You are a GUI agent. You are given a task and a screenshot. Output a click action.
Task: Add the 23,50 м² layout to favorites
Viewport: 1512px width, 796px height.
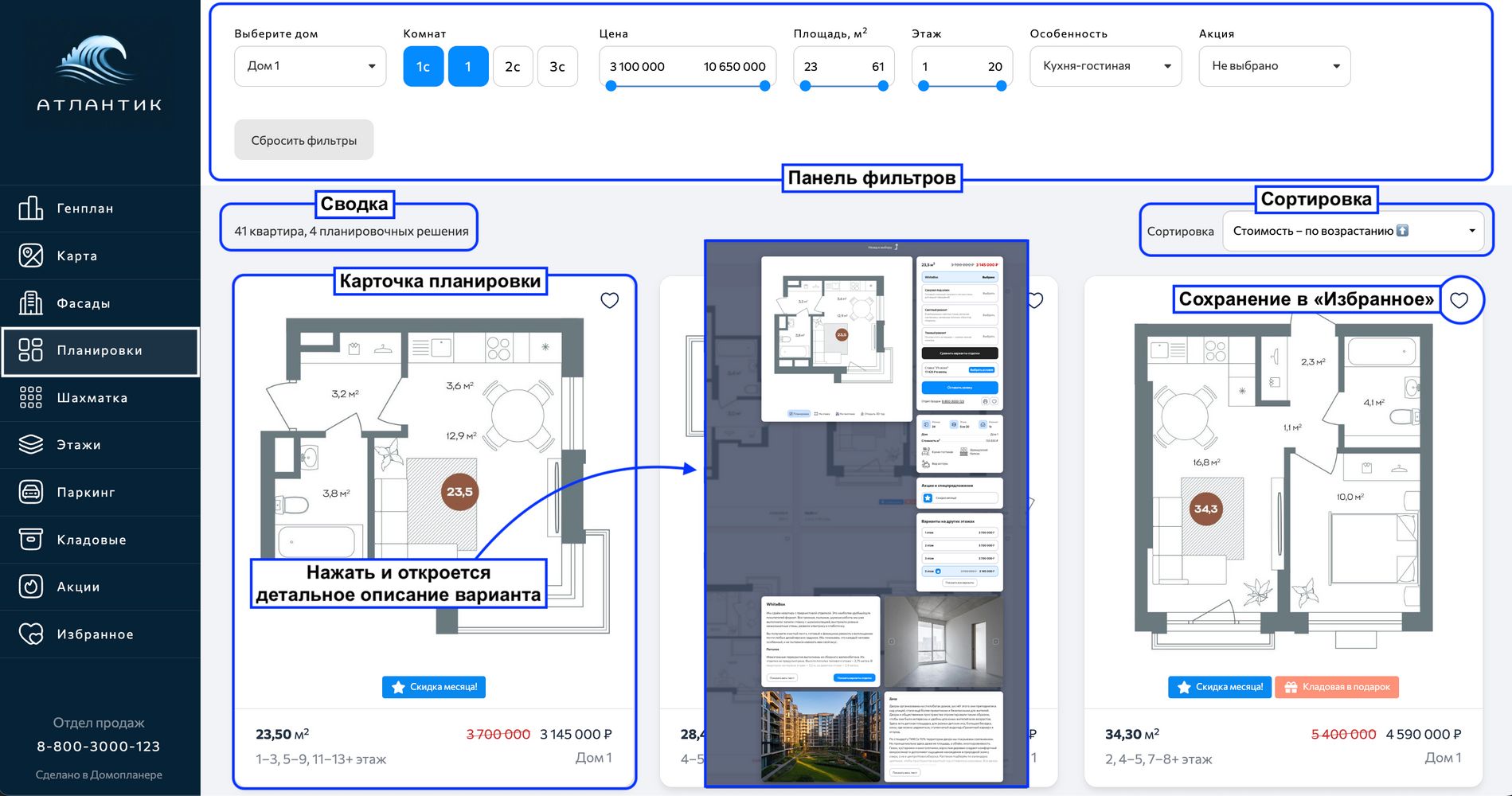point(610,300)
